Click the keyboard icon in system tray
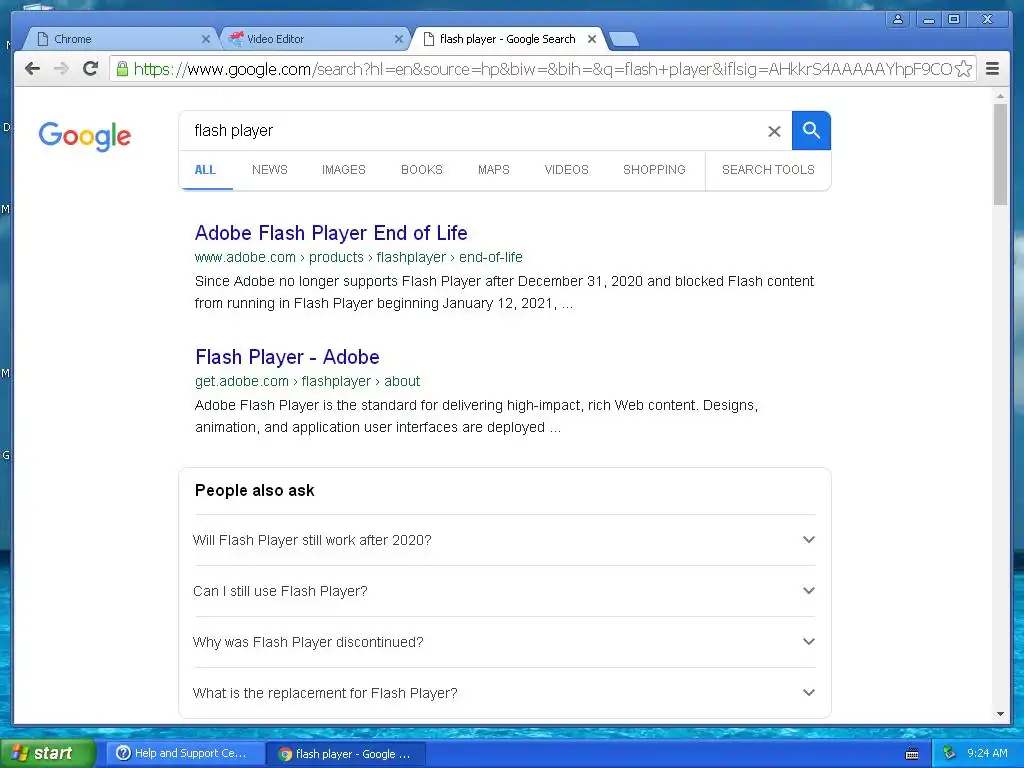Image resolution: width=1024 pixels, height=768 pixels. [912, 754]
